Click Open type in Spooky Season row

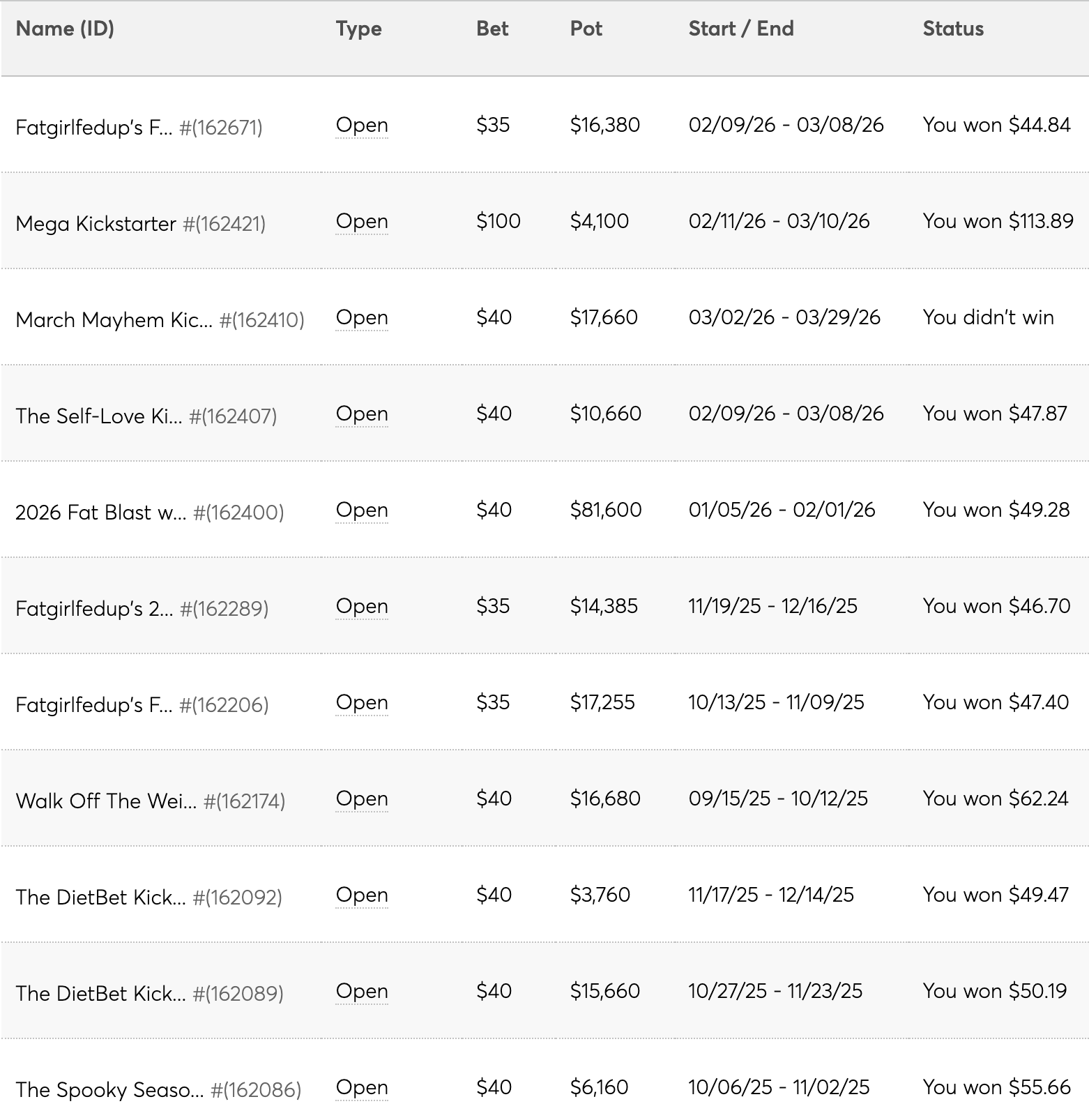(x=361, y=1088)
